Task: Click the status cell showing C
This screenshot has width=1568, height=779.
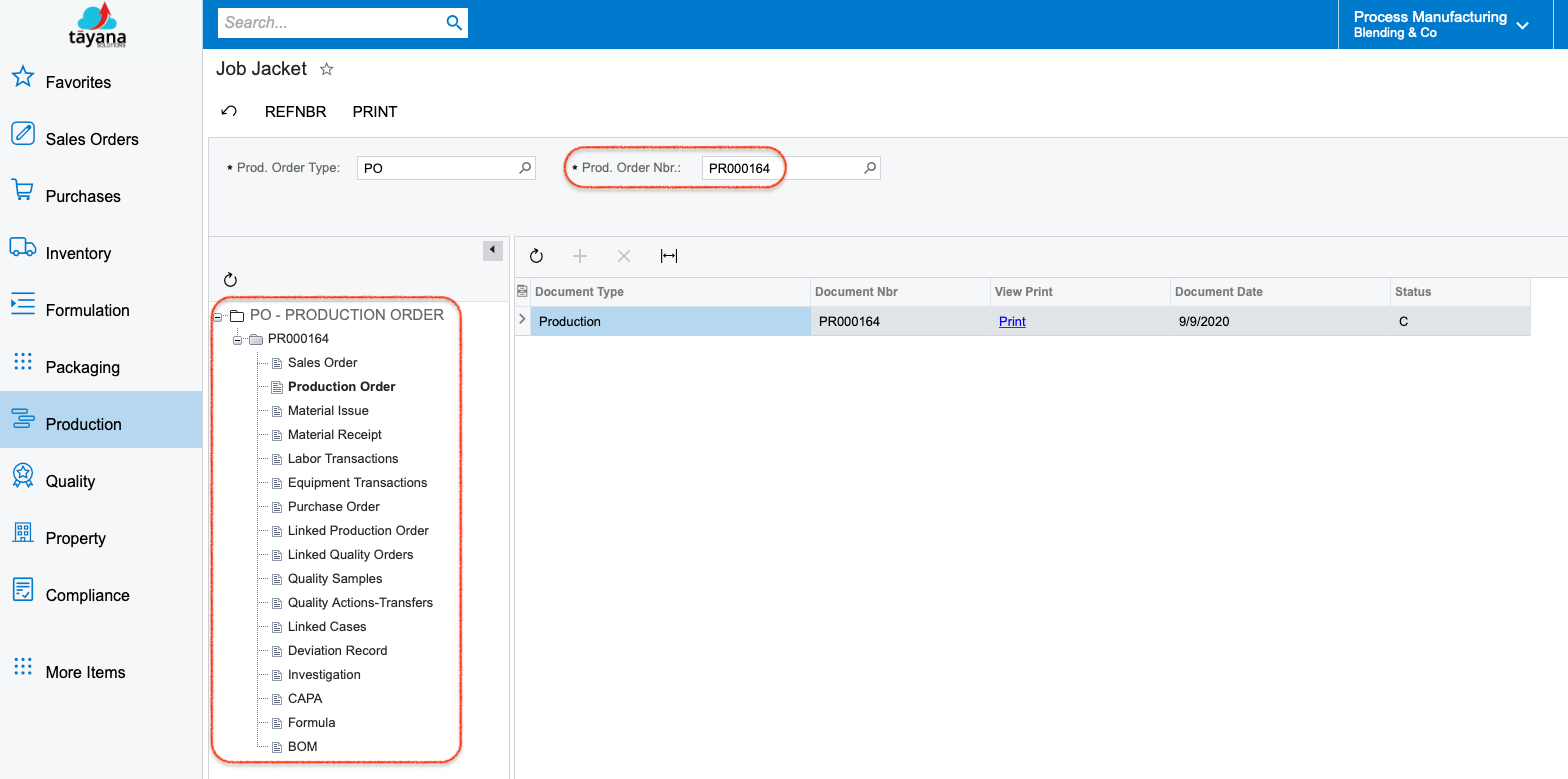Action: [x=1460, y=321]
